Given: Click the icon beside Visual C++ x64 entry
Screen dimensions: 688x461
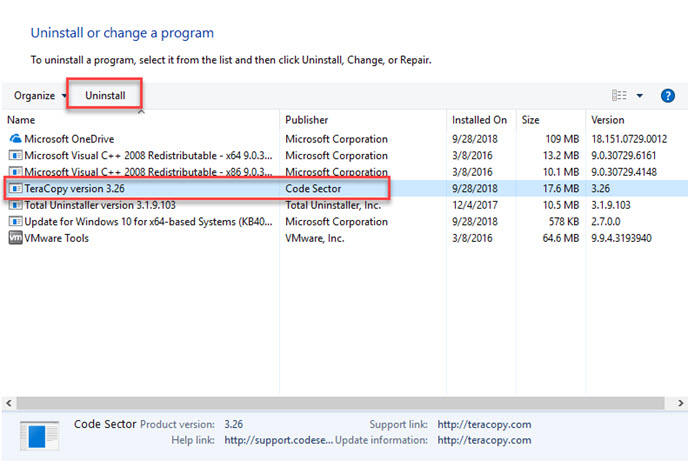Looking at the screenshot, I should [x=15, y=155].
